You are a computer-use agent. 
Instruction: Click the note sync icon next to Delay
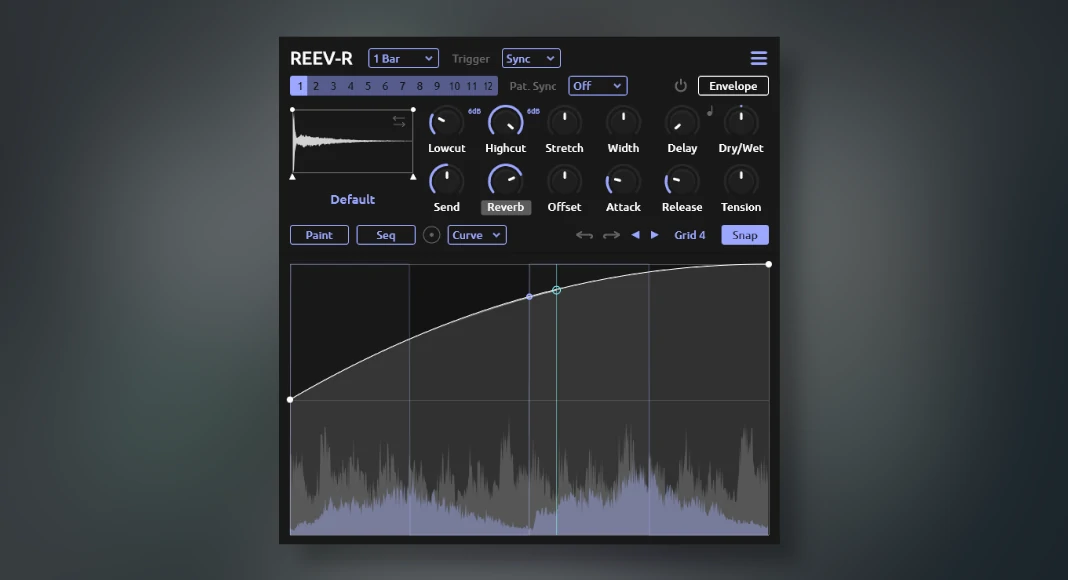pos(710,112)
